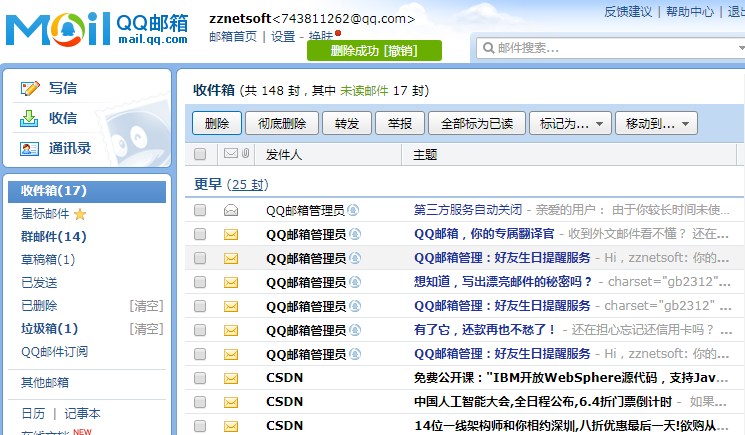Click the search magnifier icon

[x=488, y=48]
